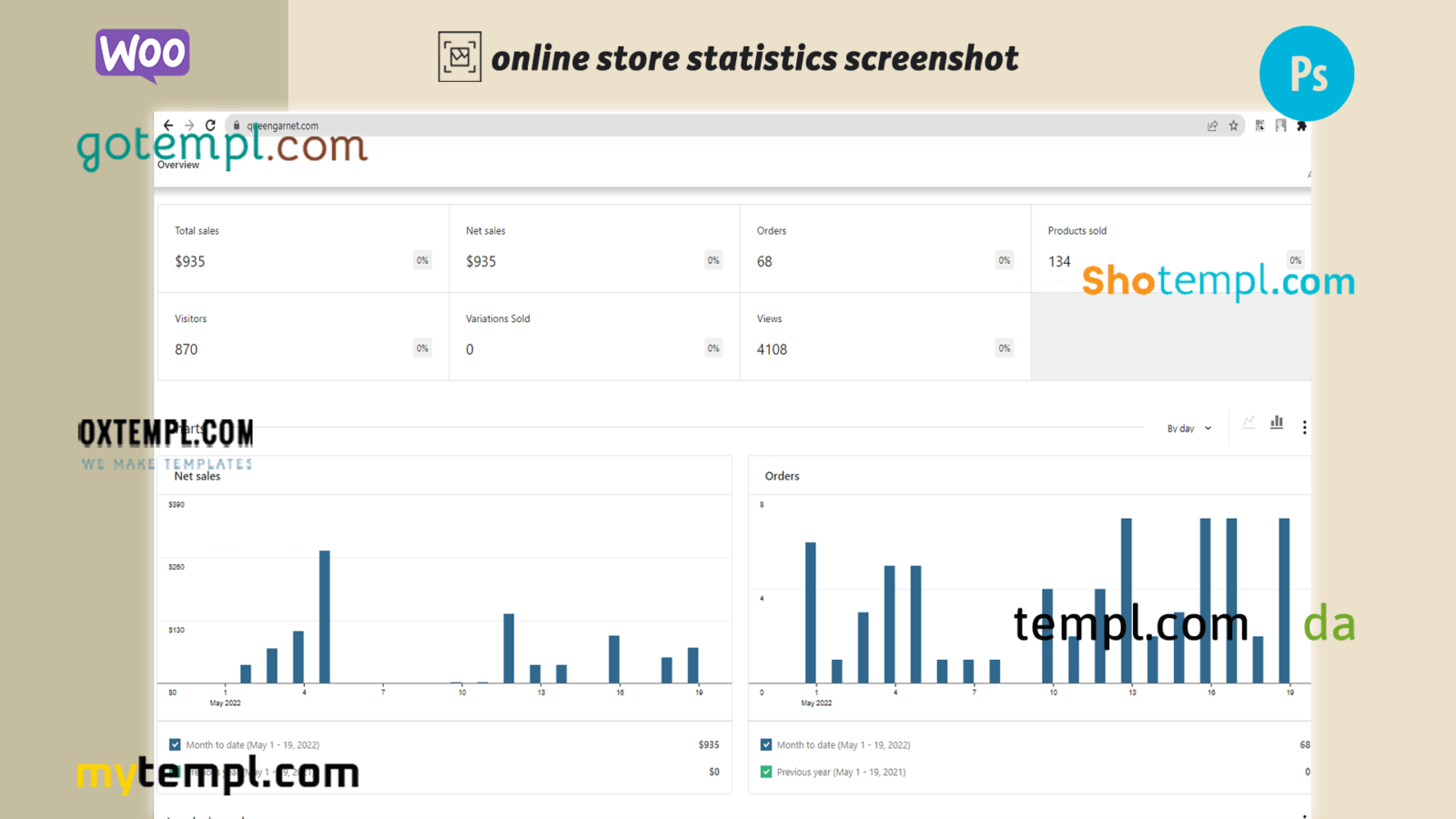Open the By day interval dropdown
Screen dimensions: 1456x819
point(1188,429)
